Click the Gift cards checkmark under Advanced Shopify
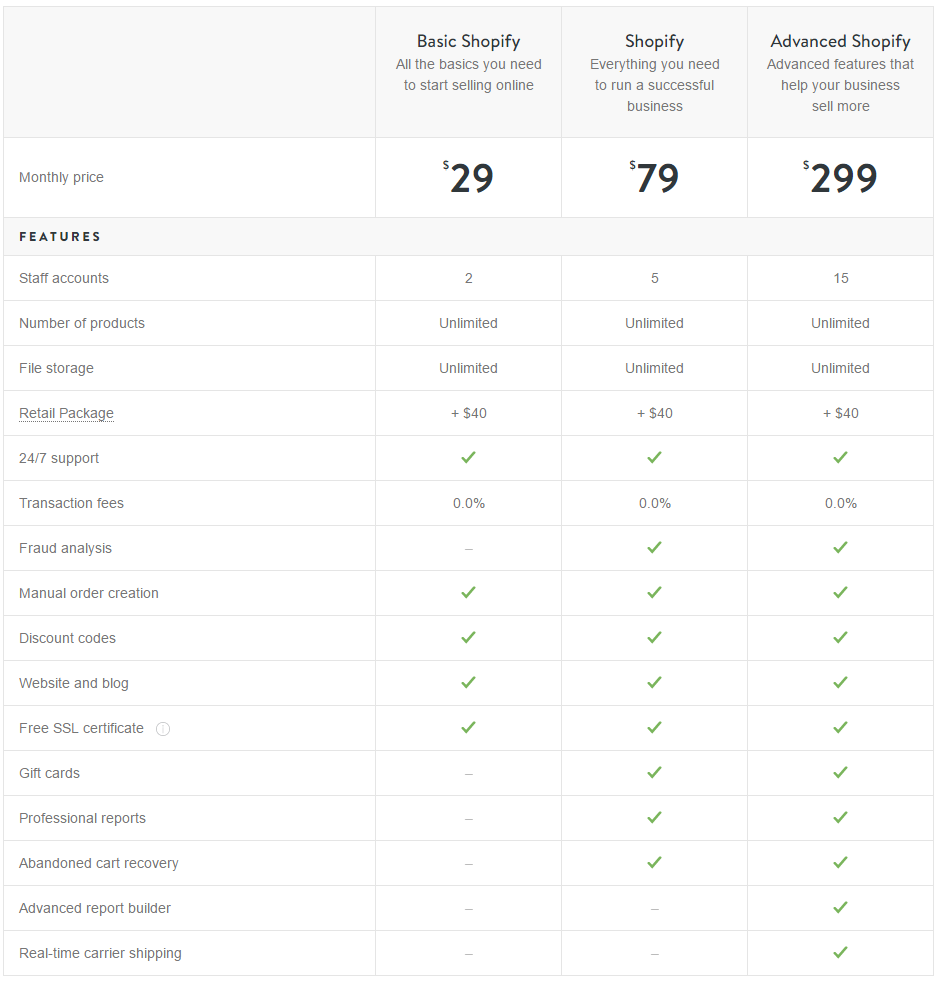The height and width of the screenshot is (990, 938). click(840, 772)
